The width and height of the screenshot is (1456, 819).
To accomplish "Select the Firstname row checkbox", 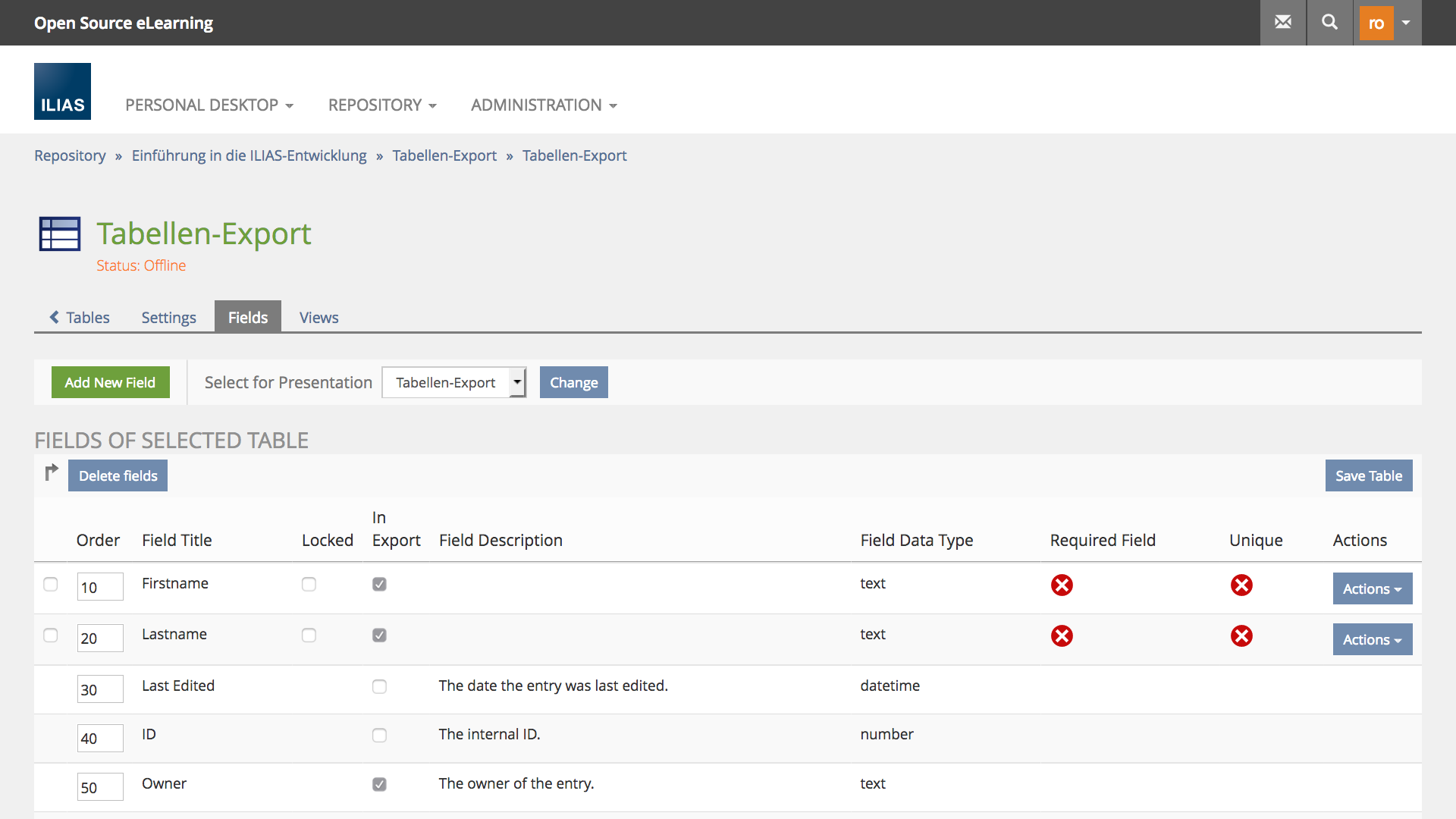I will point(51,584).
